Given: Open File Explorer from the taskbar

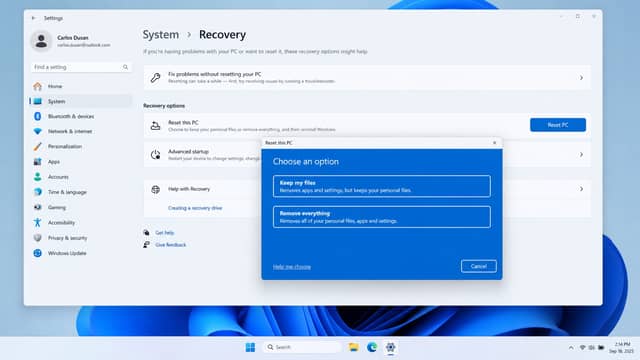Looking at the screenshot, I should tap(353, 347).
